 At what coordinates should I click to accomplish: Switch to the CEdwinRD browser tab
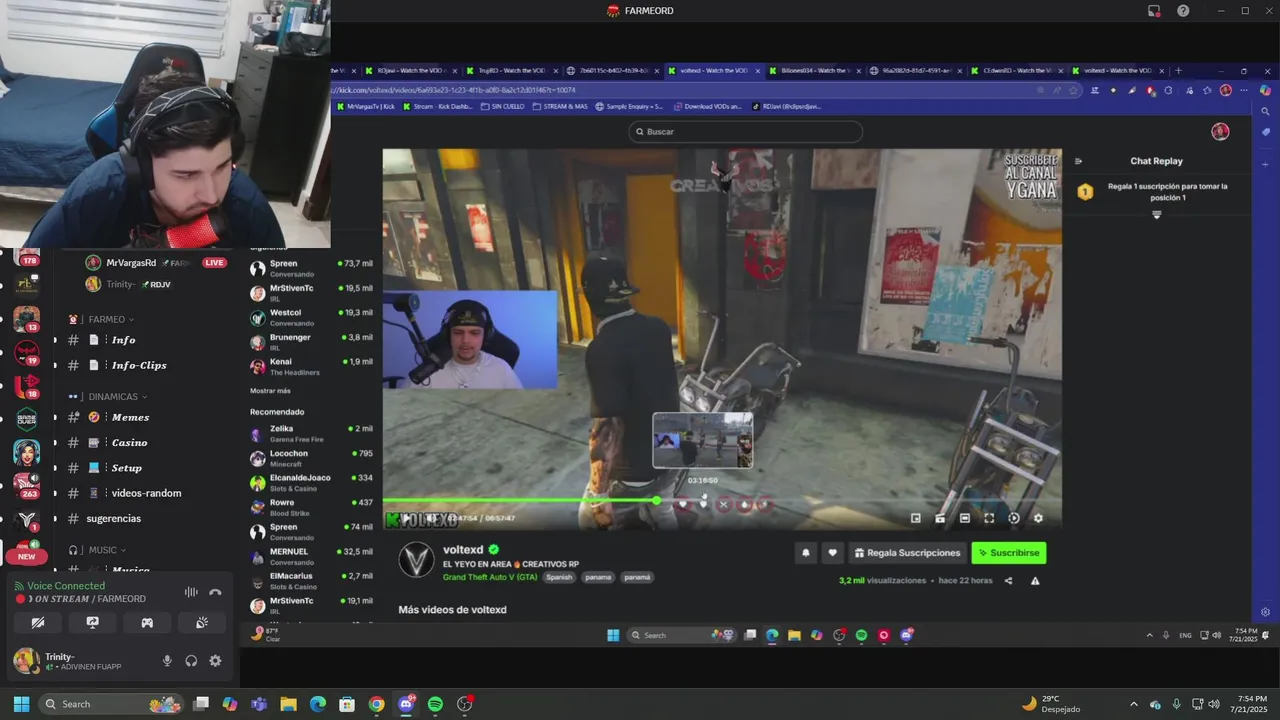[x=1016, y=71]
